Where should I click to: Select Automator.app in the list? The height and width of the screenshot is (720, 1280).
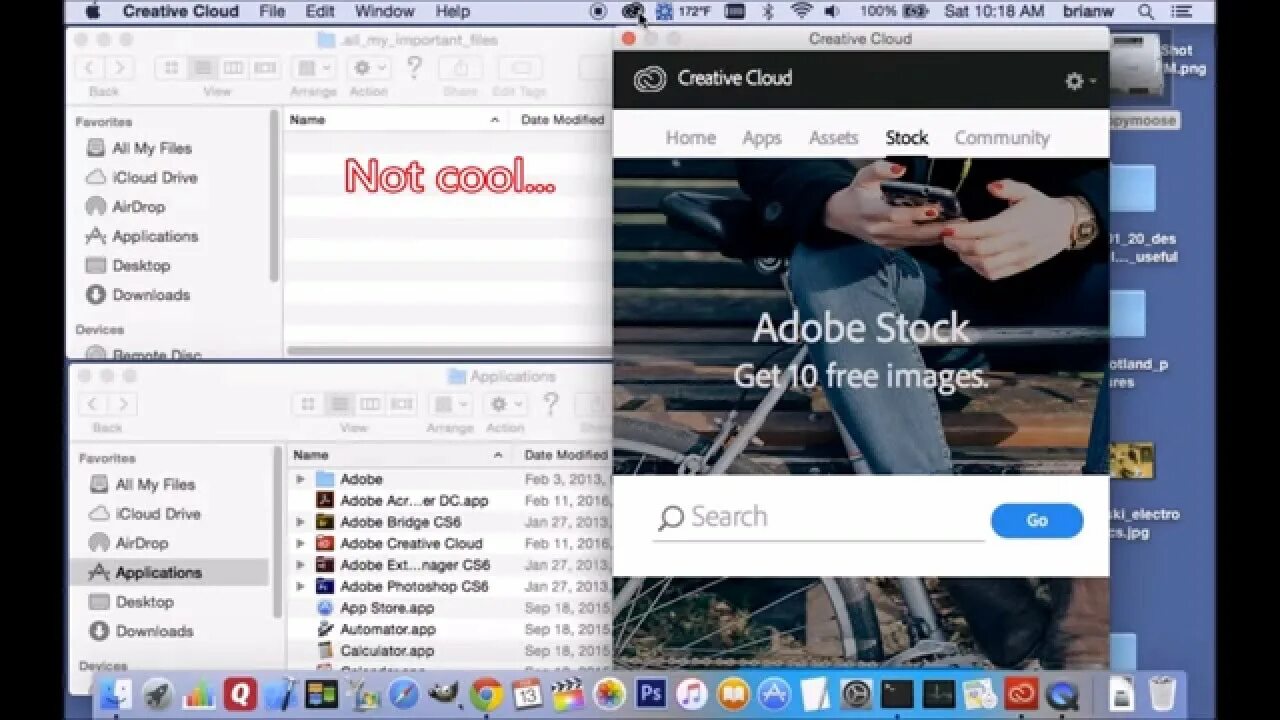pyautogui.click(x=450, y=629)
